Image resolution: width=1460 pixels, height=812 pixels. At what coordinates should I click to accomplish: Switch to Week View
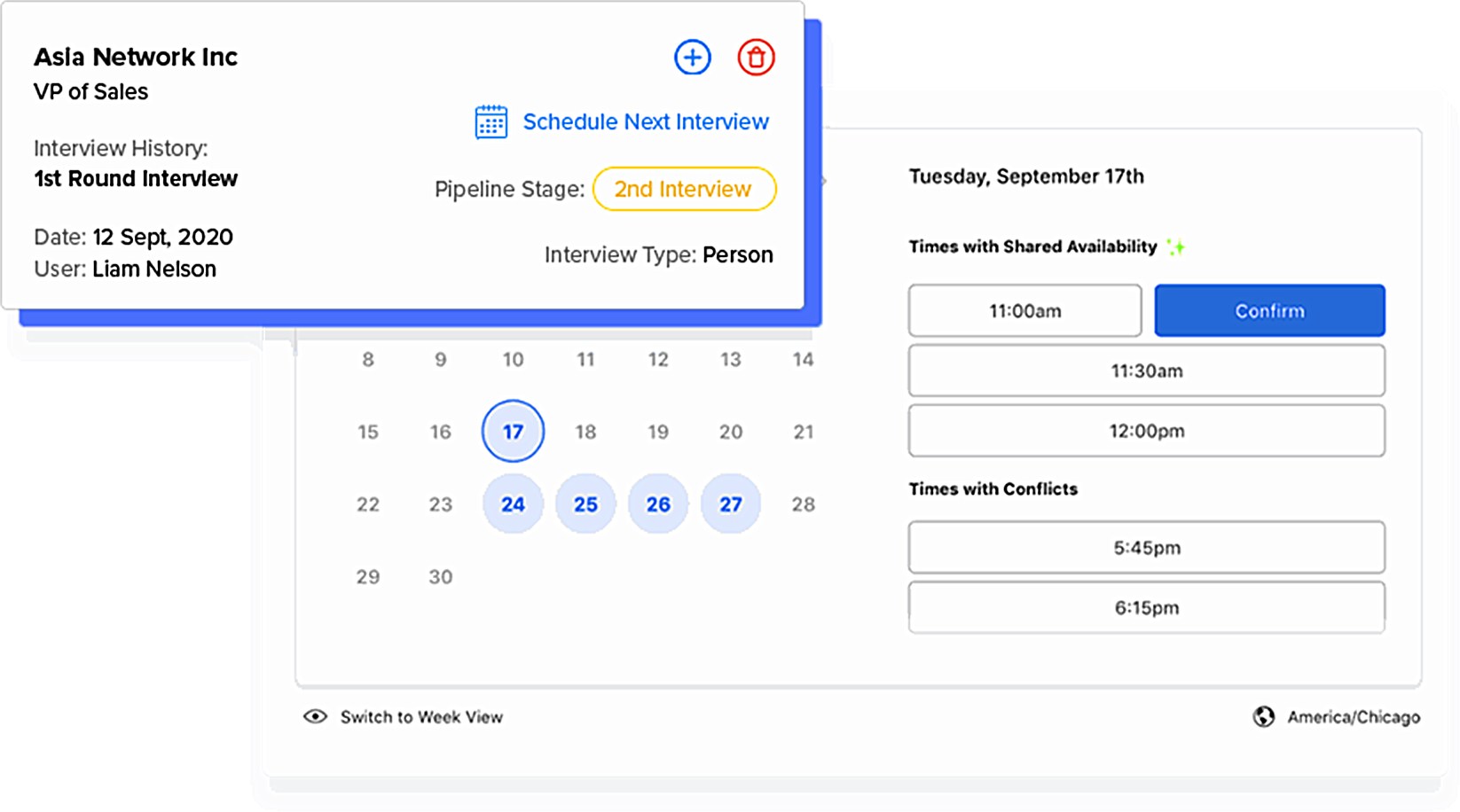click(x=421, y=717)
